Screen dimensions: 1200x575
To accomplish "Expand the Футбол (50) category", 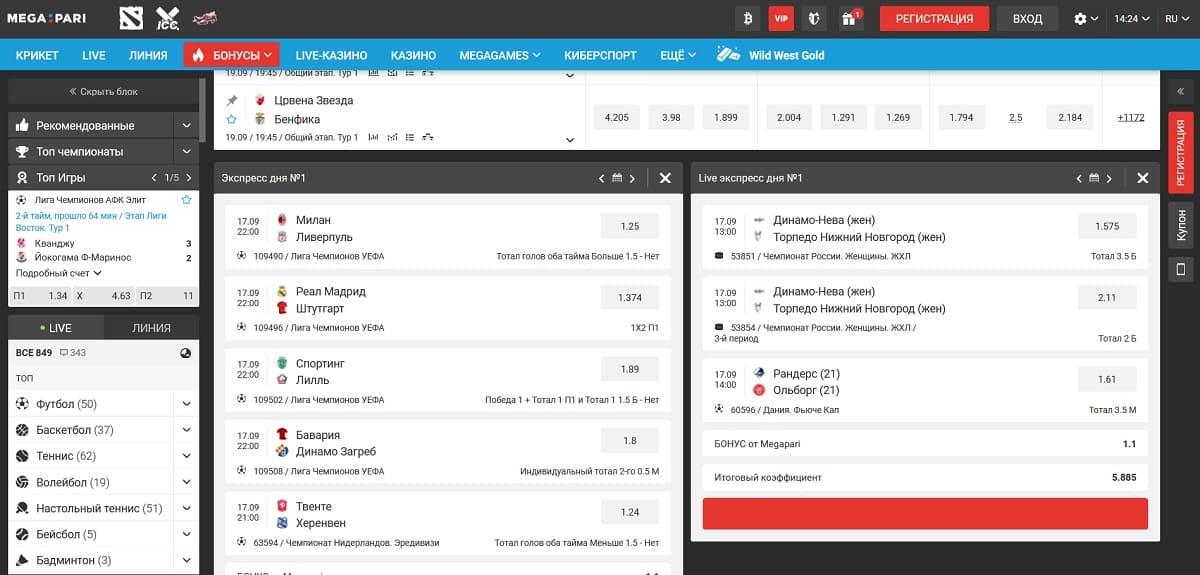I will (186, 404).
